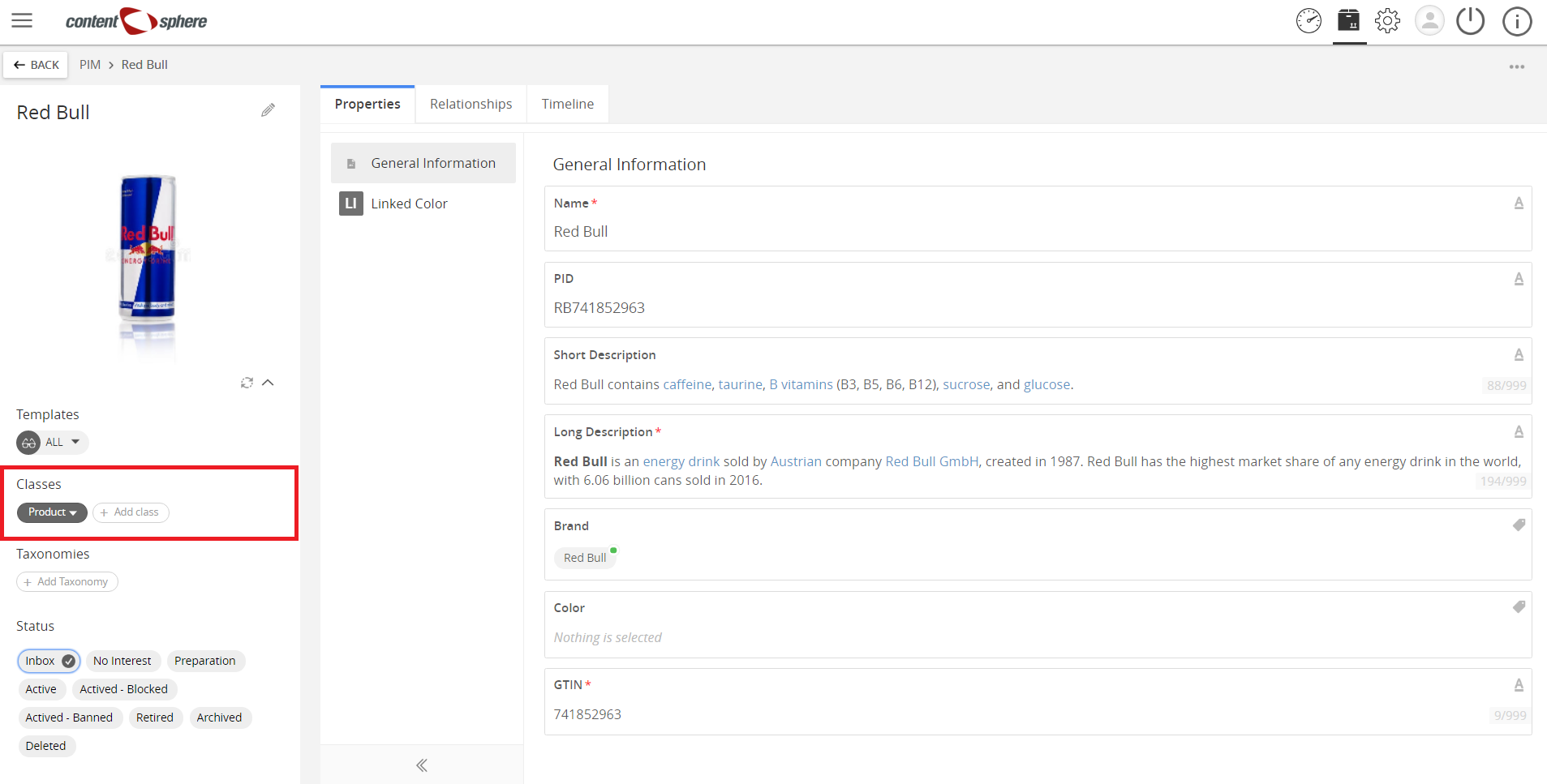This screenshot has height=784, width=1547.
Task: Open the PIM products icon in header
Action: pyautogui.click(x=1349, y=21)
